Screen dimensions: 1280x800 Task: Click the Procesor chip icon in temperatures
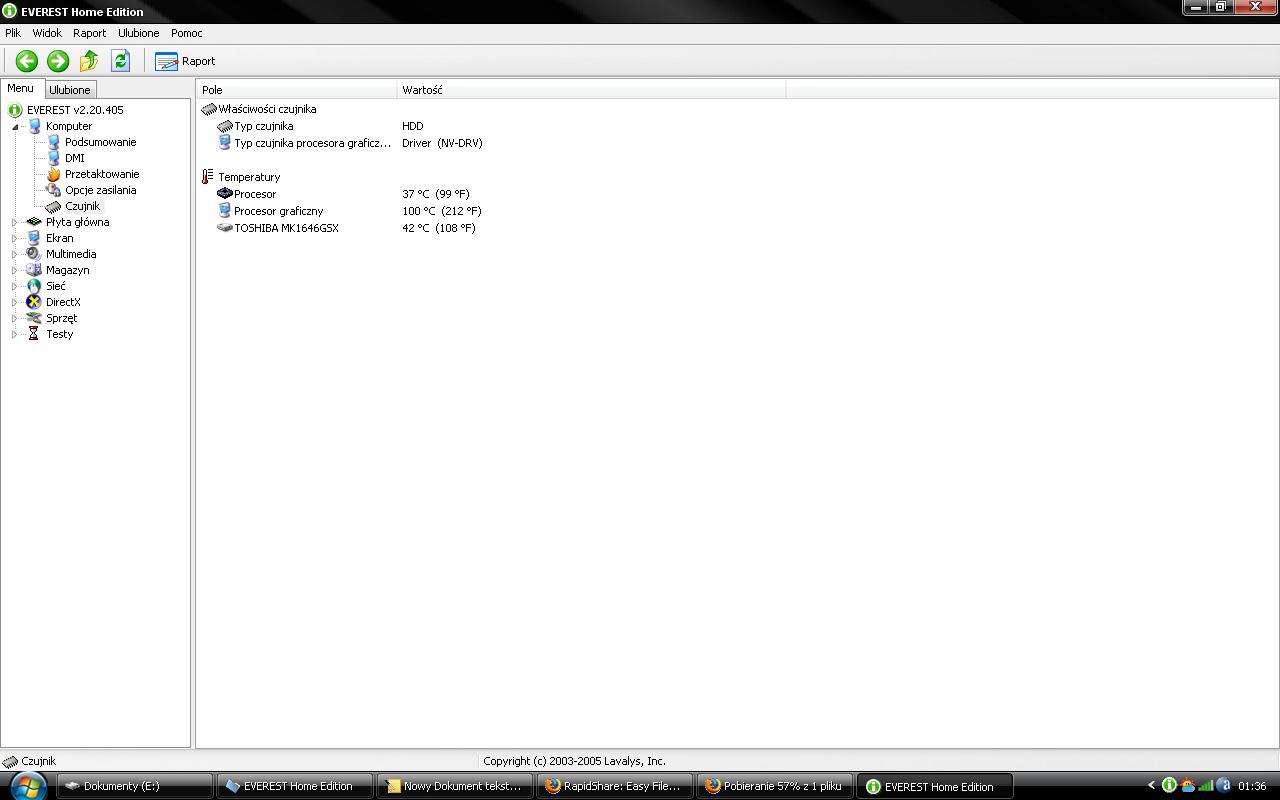pos(225,194)
